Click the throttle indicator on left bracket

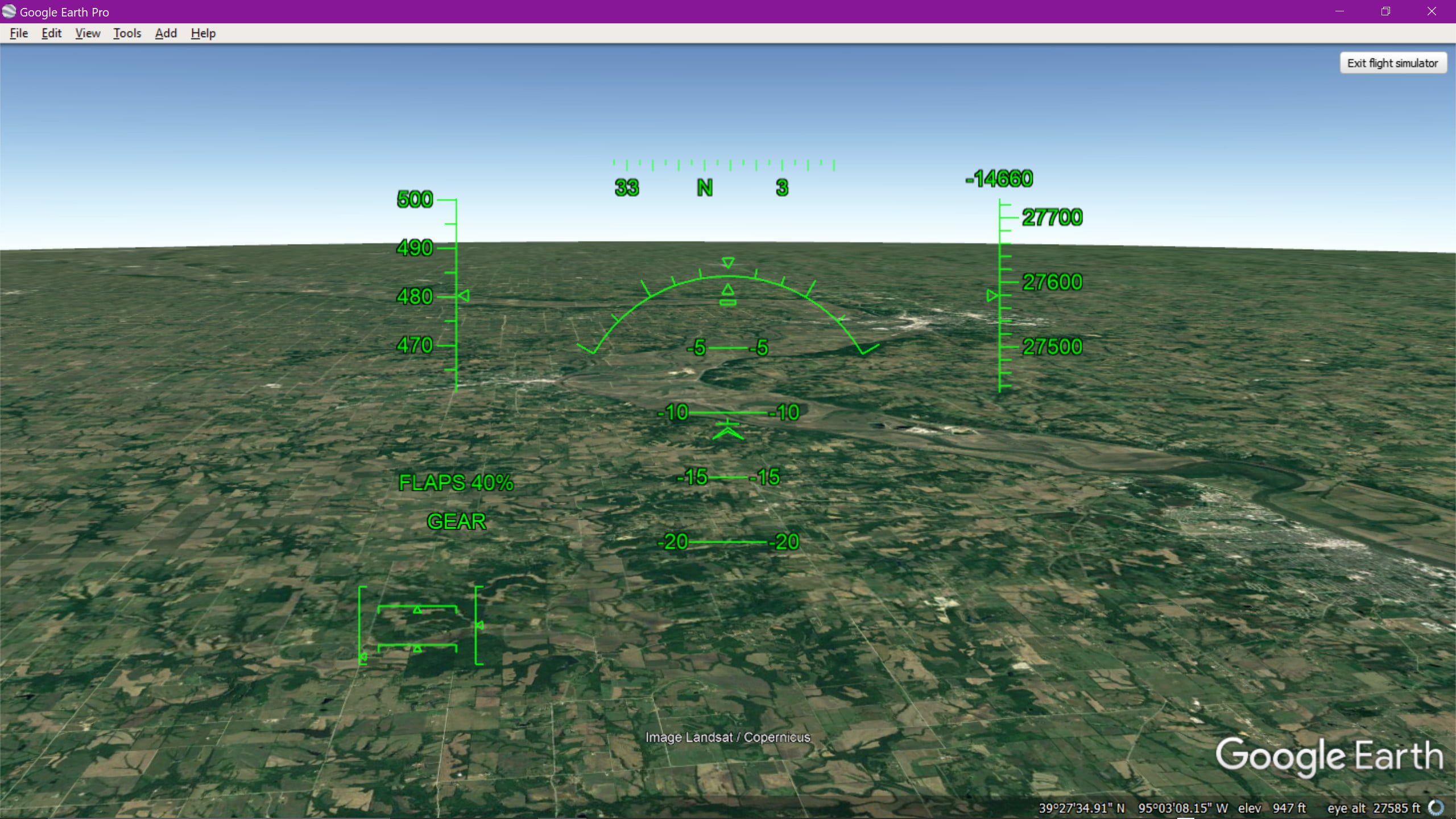point(363,657)
